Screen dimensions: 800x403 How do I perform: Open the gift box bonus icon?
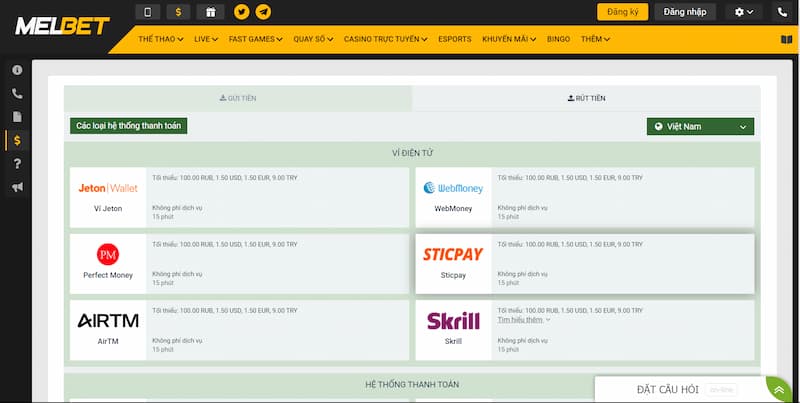[210, 13]
